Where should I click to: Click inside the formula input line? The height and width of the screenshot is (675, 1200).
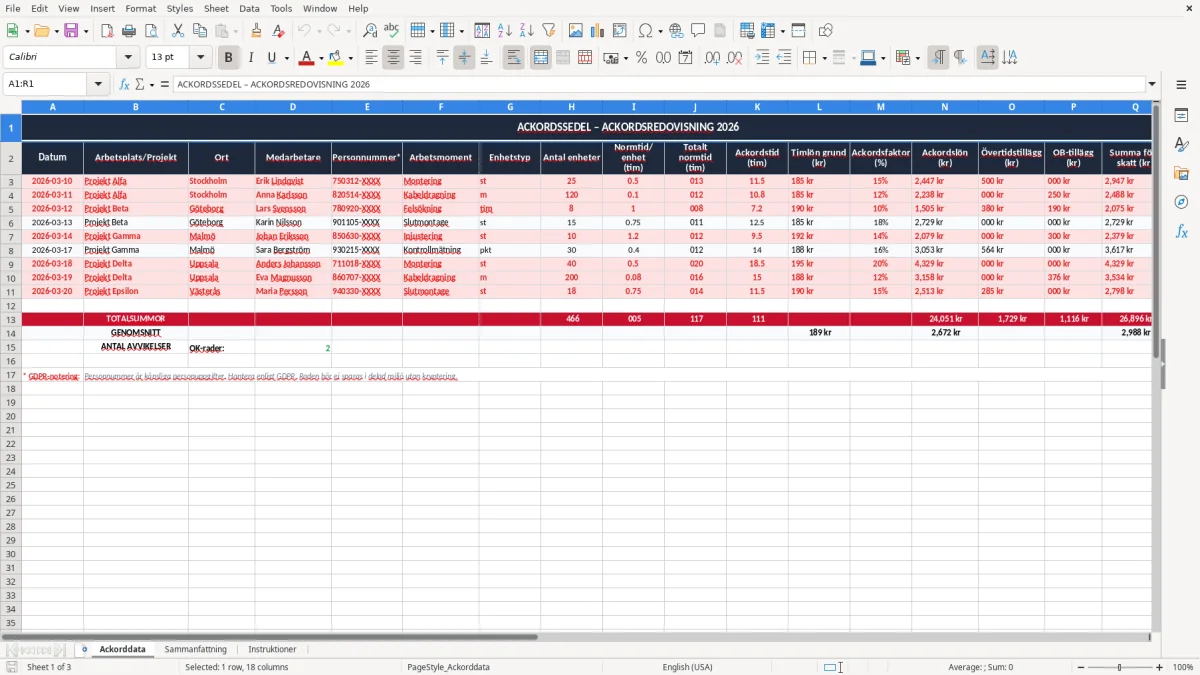coord(658,84)
